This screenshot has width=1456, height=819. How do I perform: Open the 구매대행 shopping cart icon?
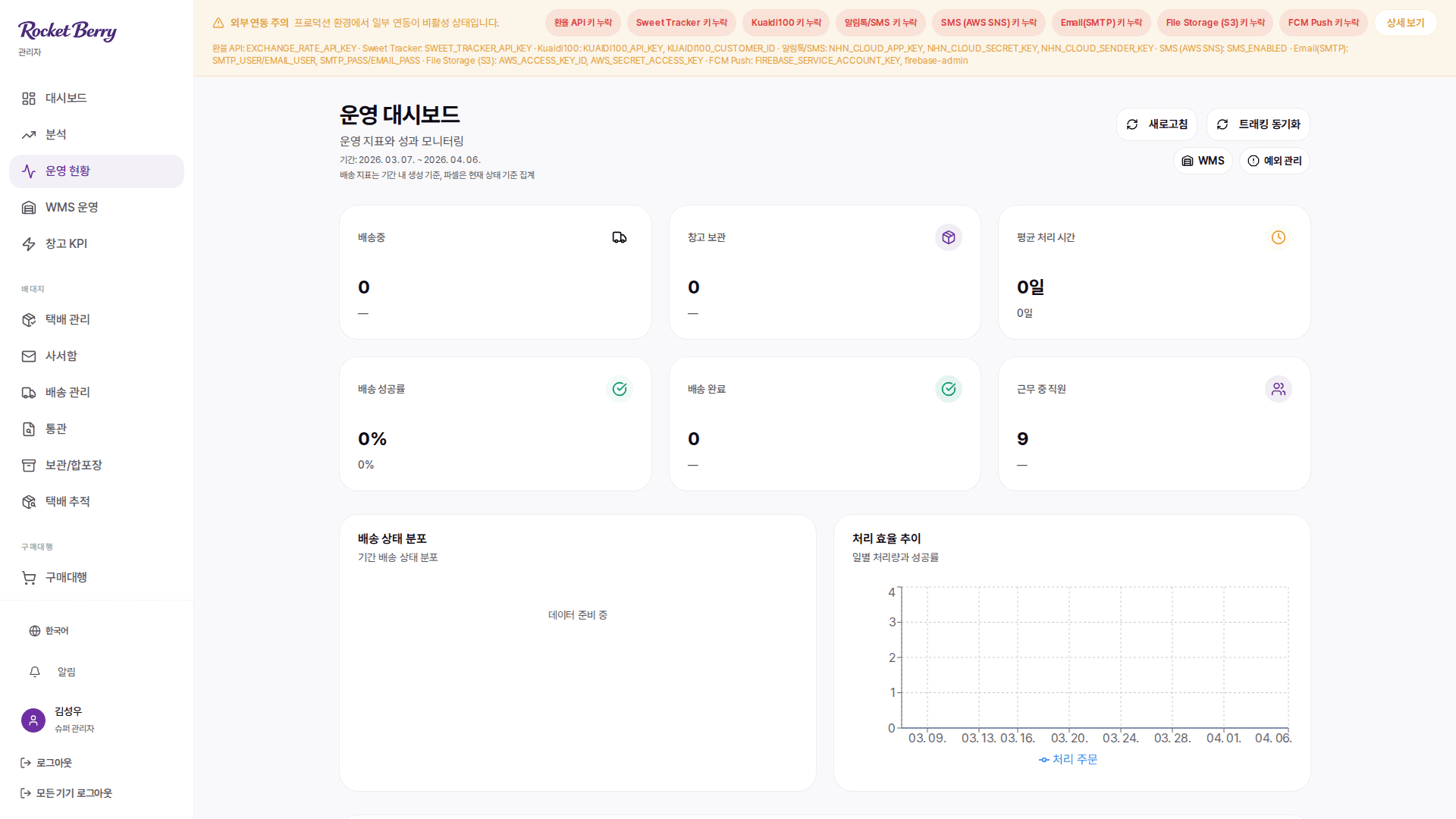(29, 577)
